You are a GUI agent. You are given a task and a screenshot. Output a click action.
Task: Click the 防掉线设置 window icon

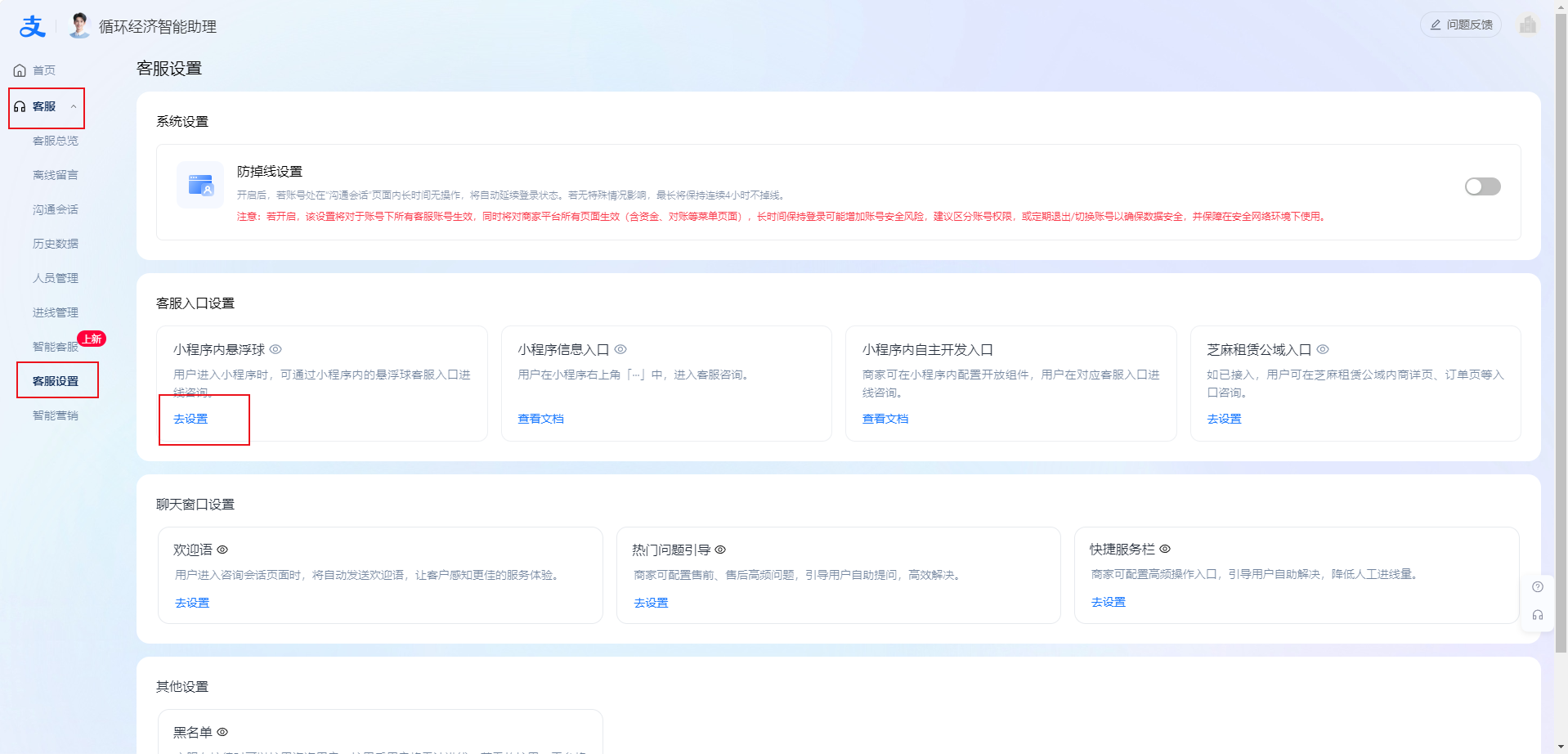(200, 185)
